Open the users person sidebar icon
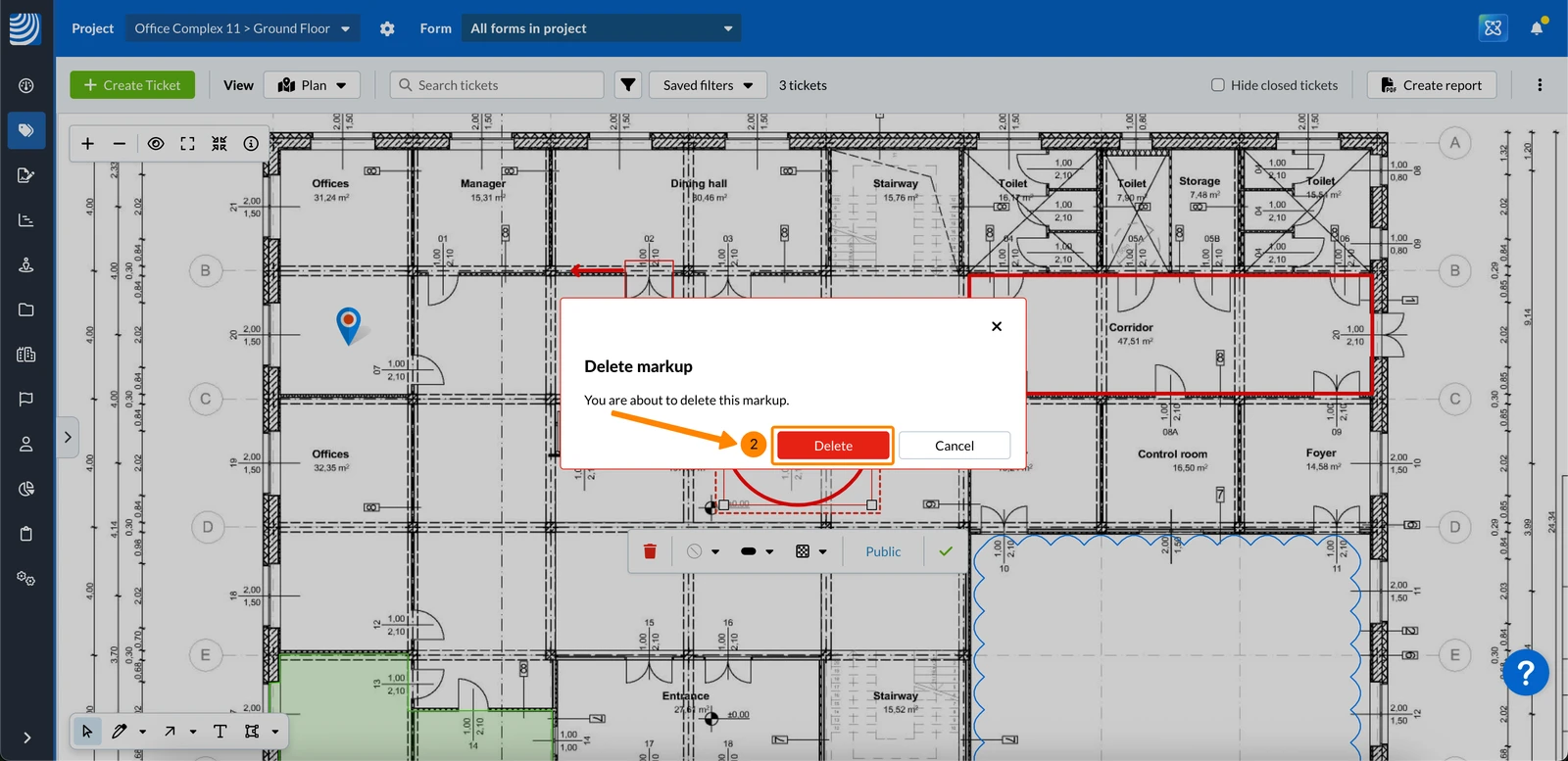The image size is (1568, 761). (26, 444)
